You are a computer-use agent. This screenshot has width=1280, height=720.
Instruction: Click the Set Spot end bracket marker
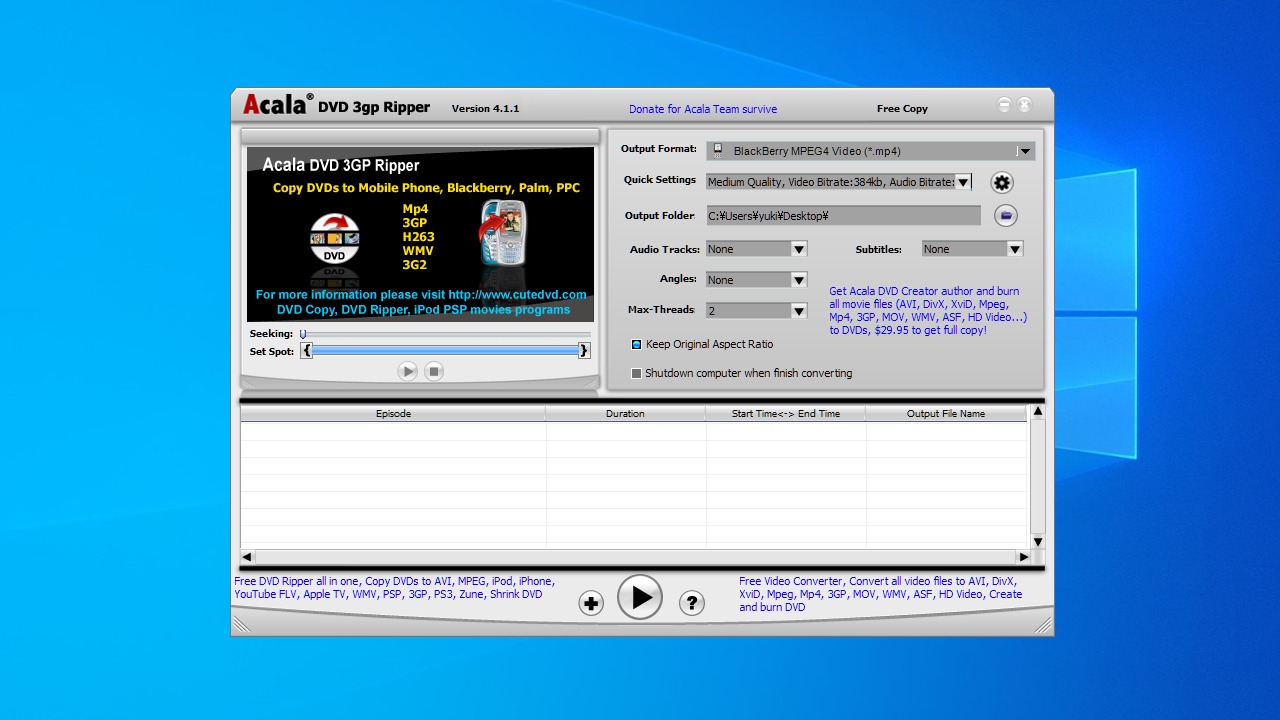585,350
